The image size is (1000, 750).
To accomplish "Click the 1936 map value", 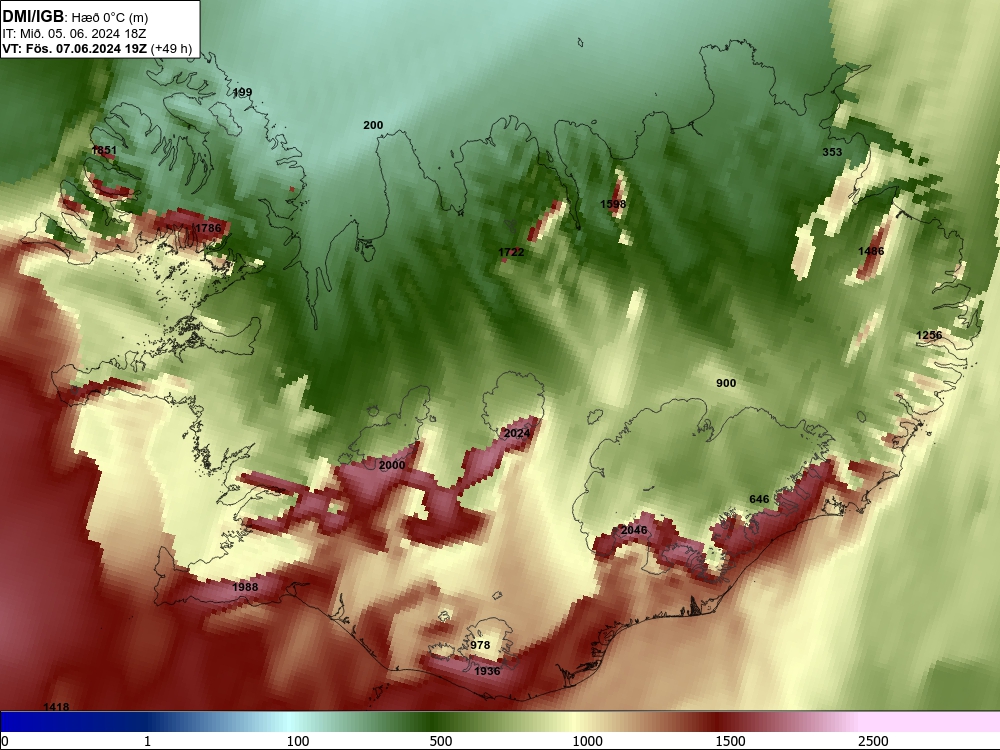I will tap(487, 672).
